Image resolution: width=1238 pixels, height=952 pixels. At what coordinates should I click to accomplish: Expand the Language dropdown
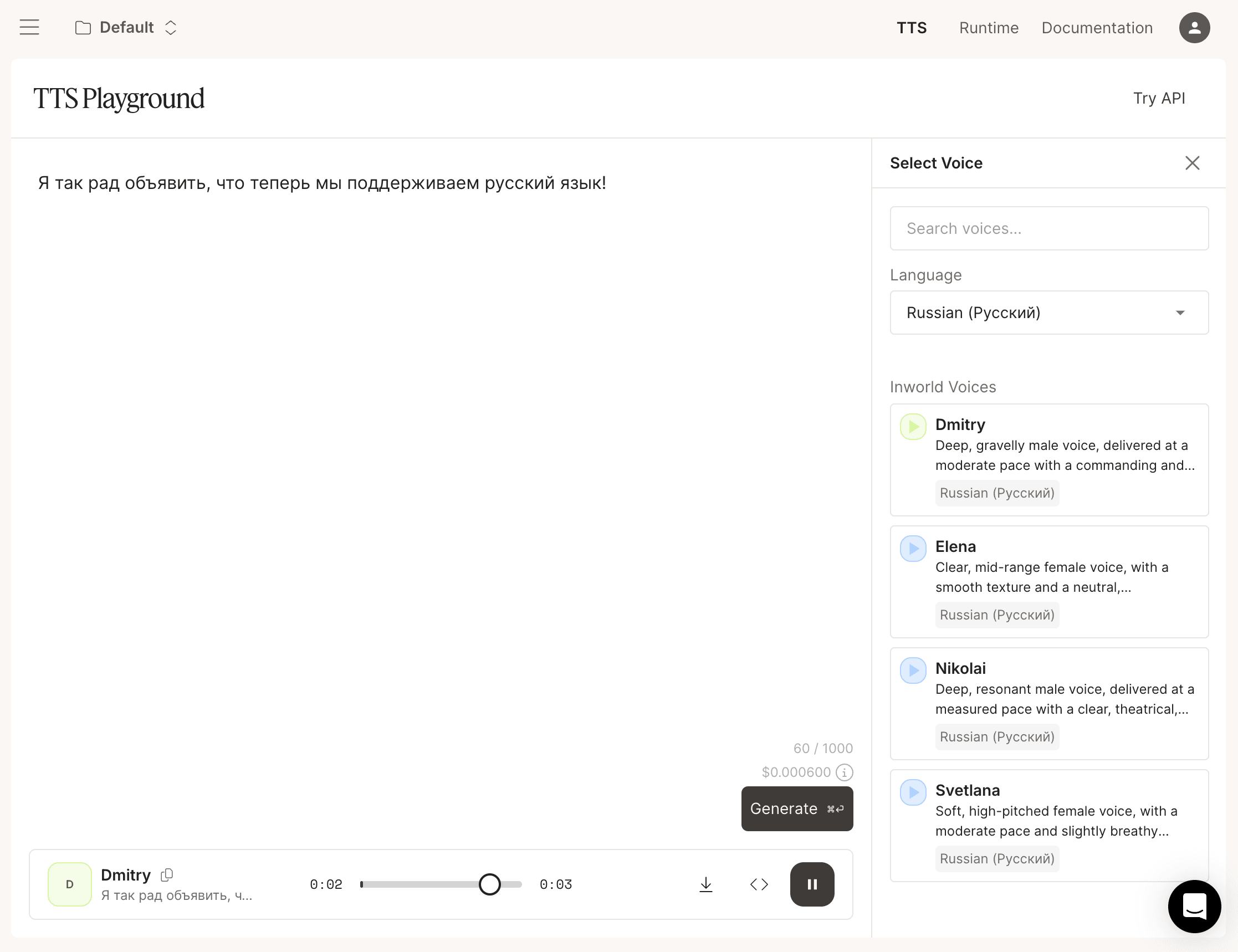pos(1049,313)
